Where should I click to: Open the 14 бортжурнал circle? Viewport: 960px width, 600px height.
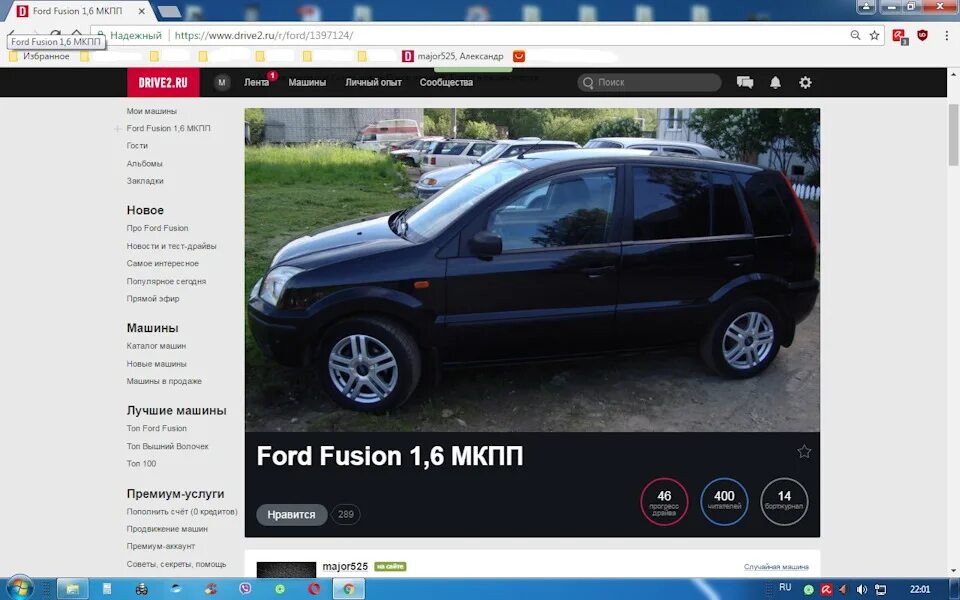[784, 501]
